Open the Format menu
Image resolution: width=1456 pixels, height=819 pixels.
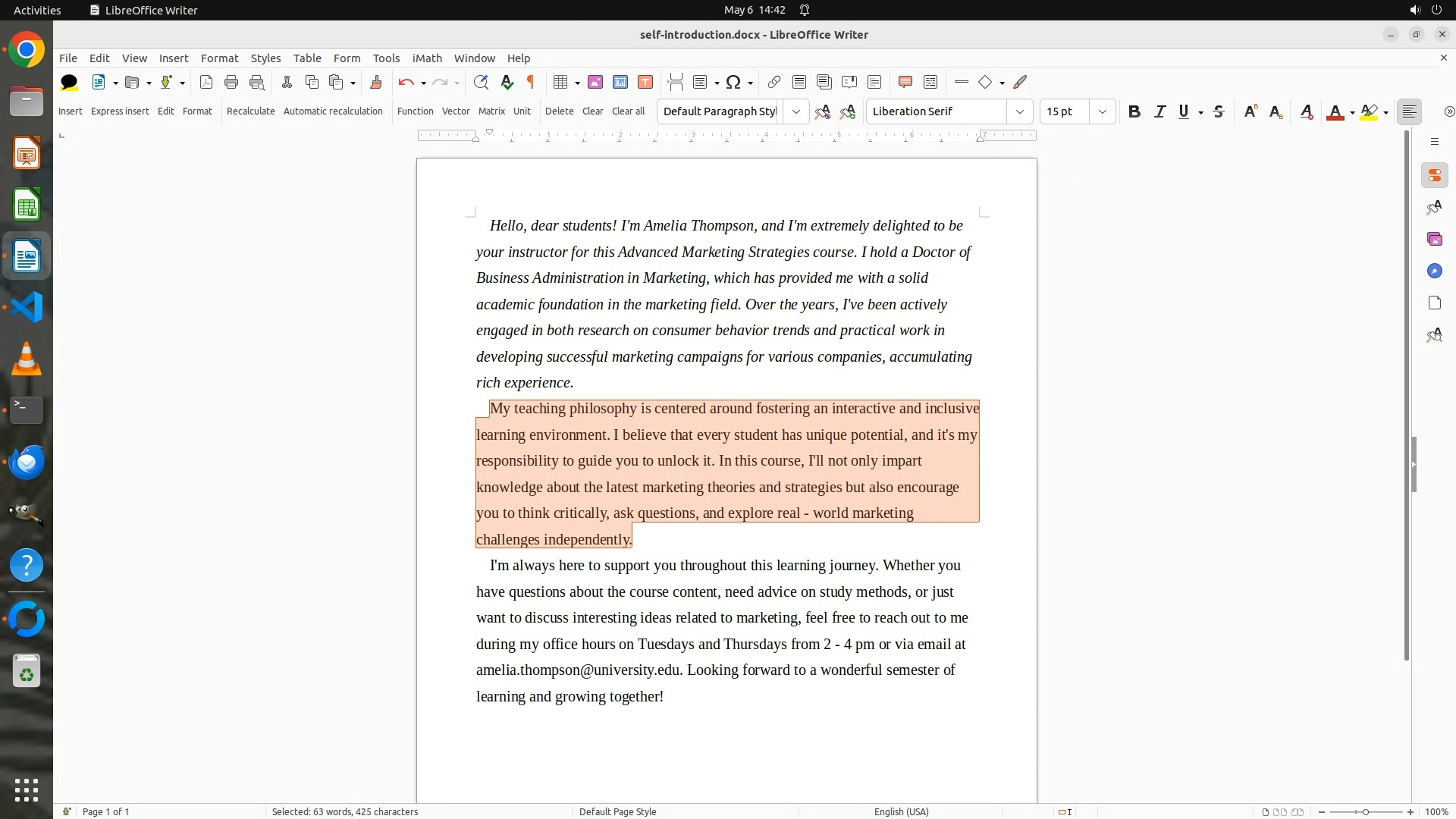[219, 58]
